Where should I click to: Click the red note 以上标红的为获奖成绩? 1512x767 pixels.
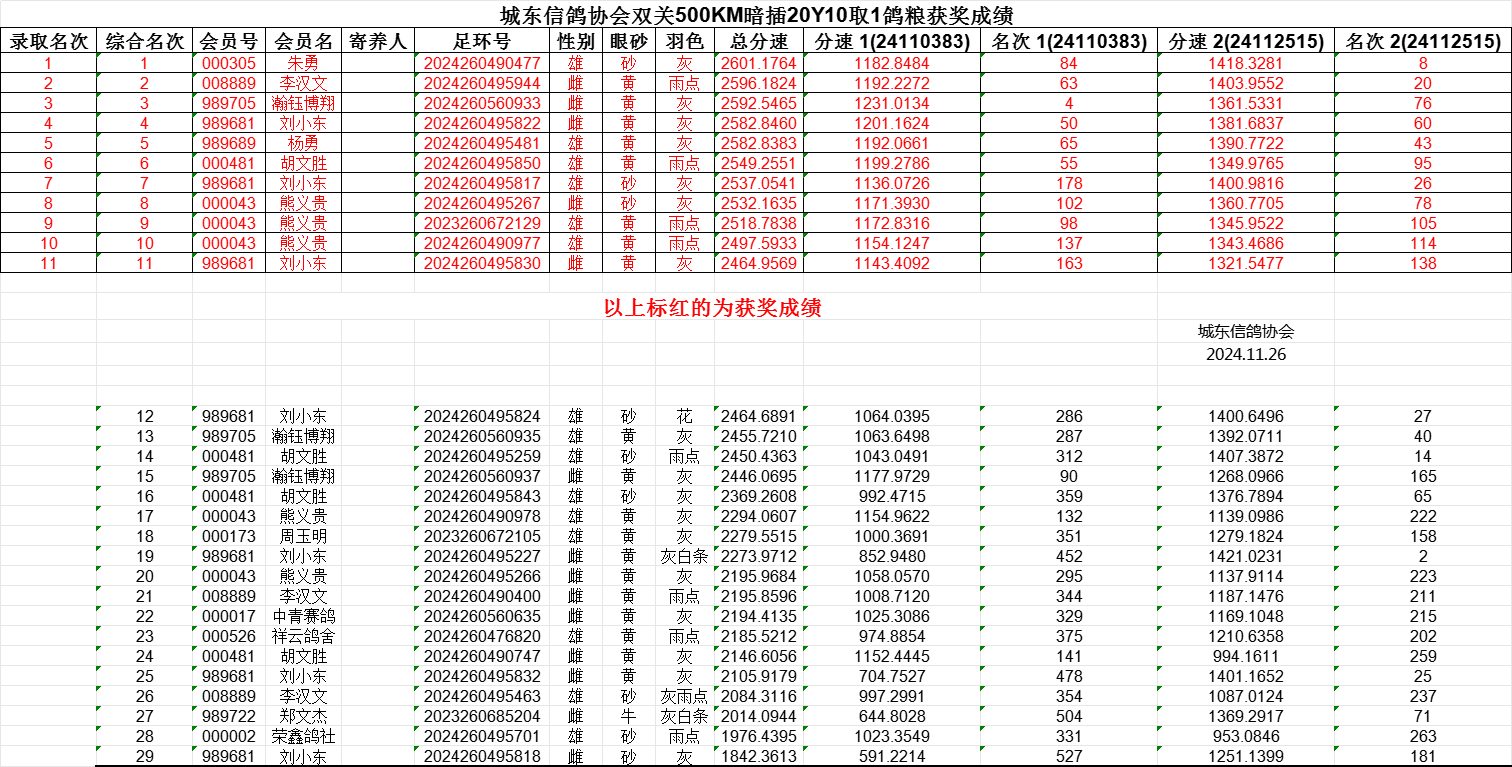(713, 308)
